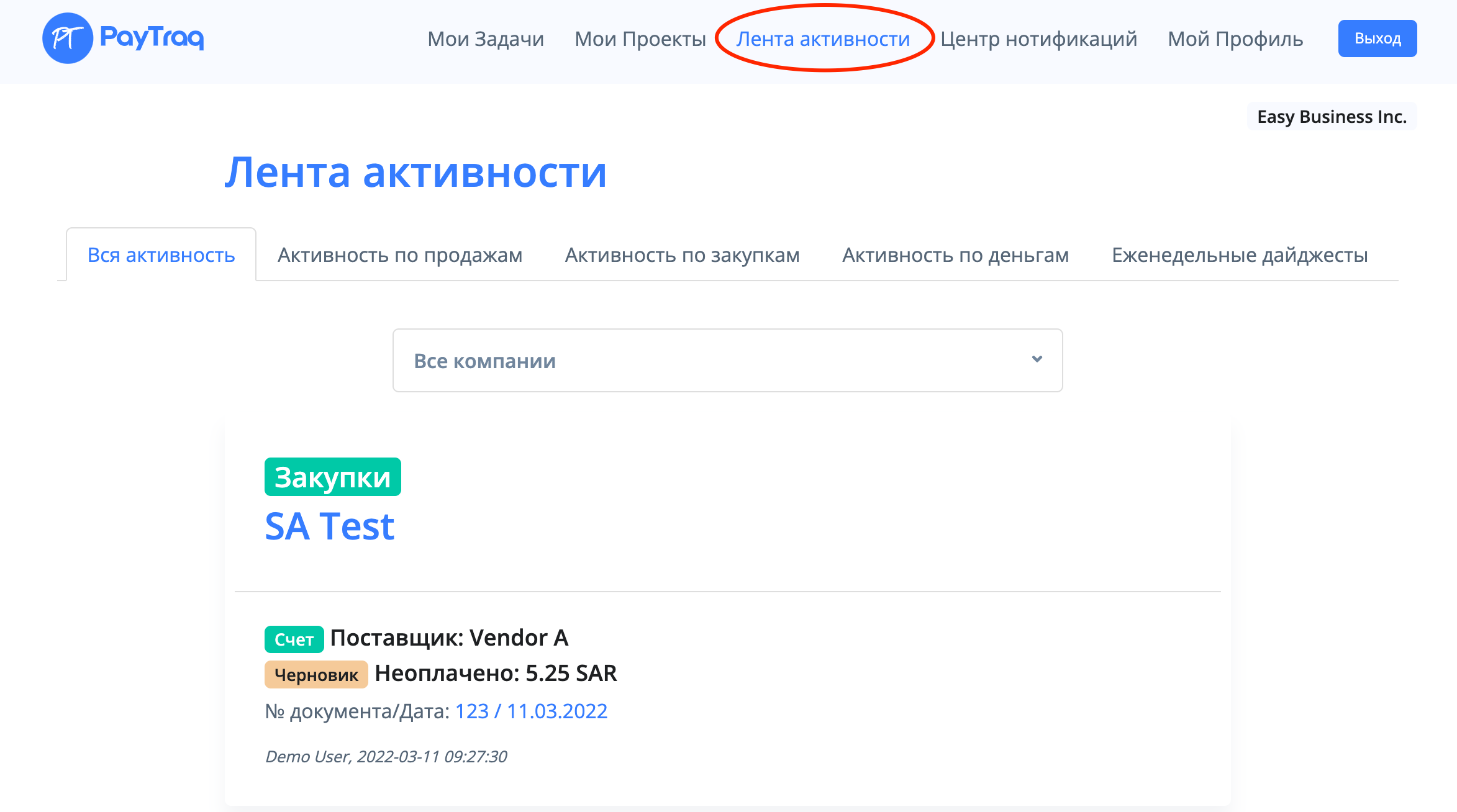
Task: Click the Easy Business Inc. company label
Action: tap(1332, 117)
